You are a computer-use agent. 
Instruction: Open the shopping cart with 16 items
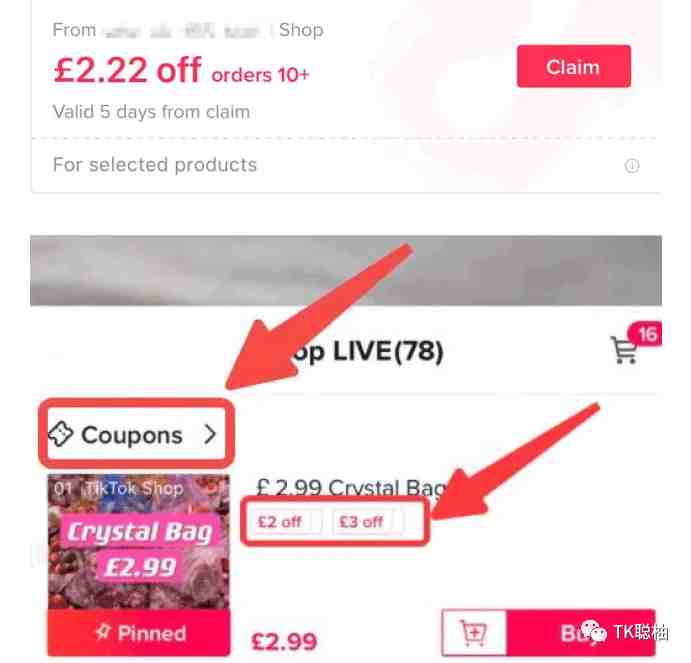pos(623,350)
